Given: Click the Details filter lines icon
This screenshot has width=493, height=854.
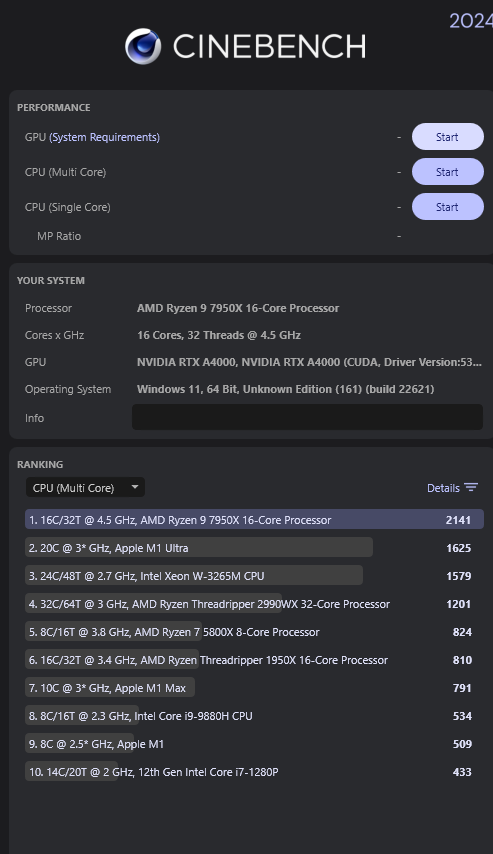Looking at the screenshot, I should coord(471,487).
